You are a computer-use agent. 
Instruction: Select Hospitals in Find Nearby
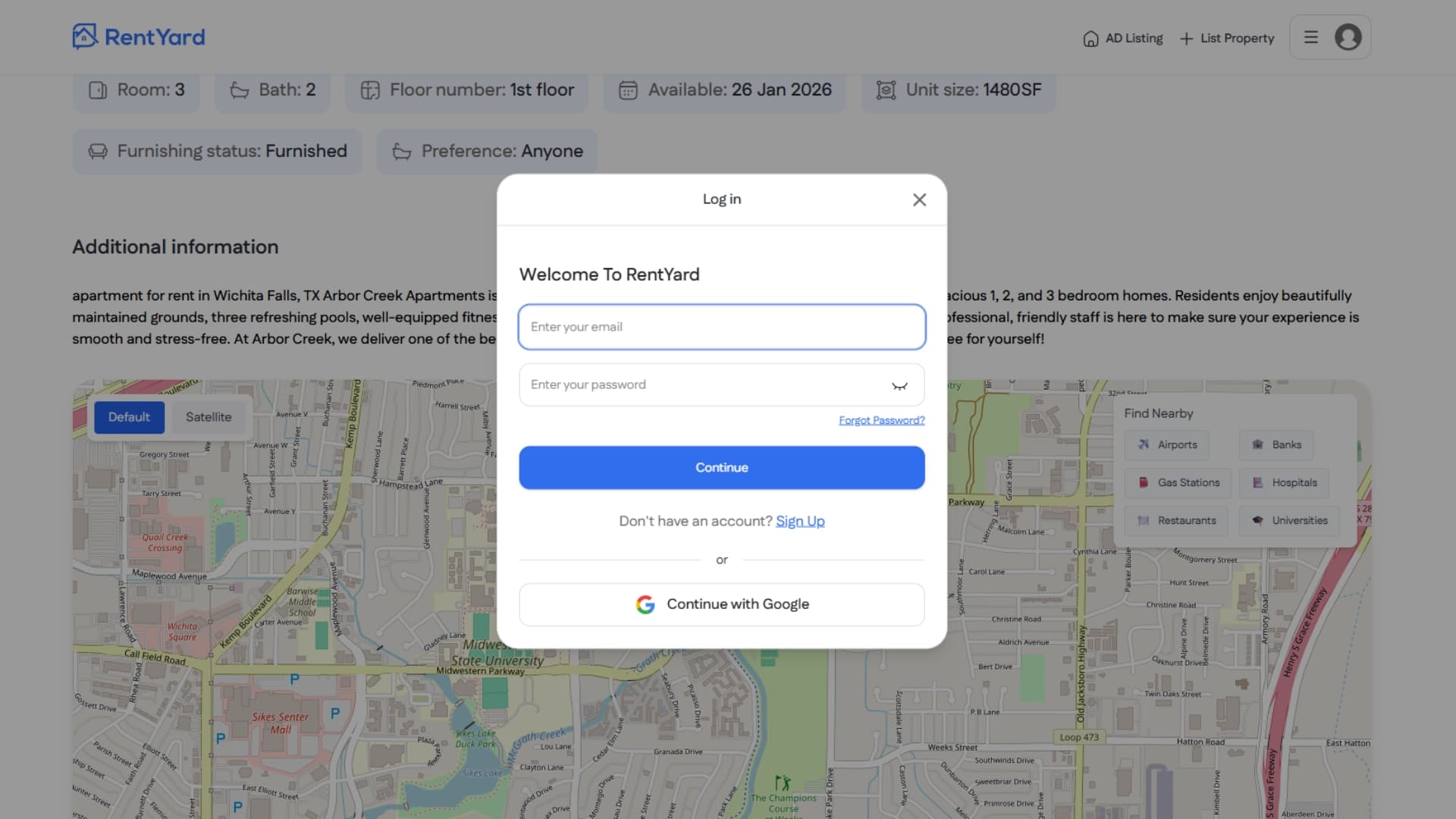click(x=1284, y=483)
